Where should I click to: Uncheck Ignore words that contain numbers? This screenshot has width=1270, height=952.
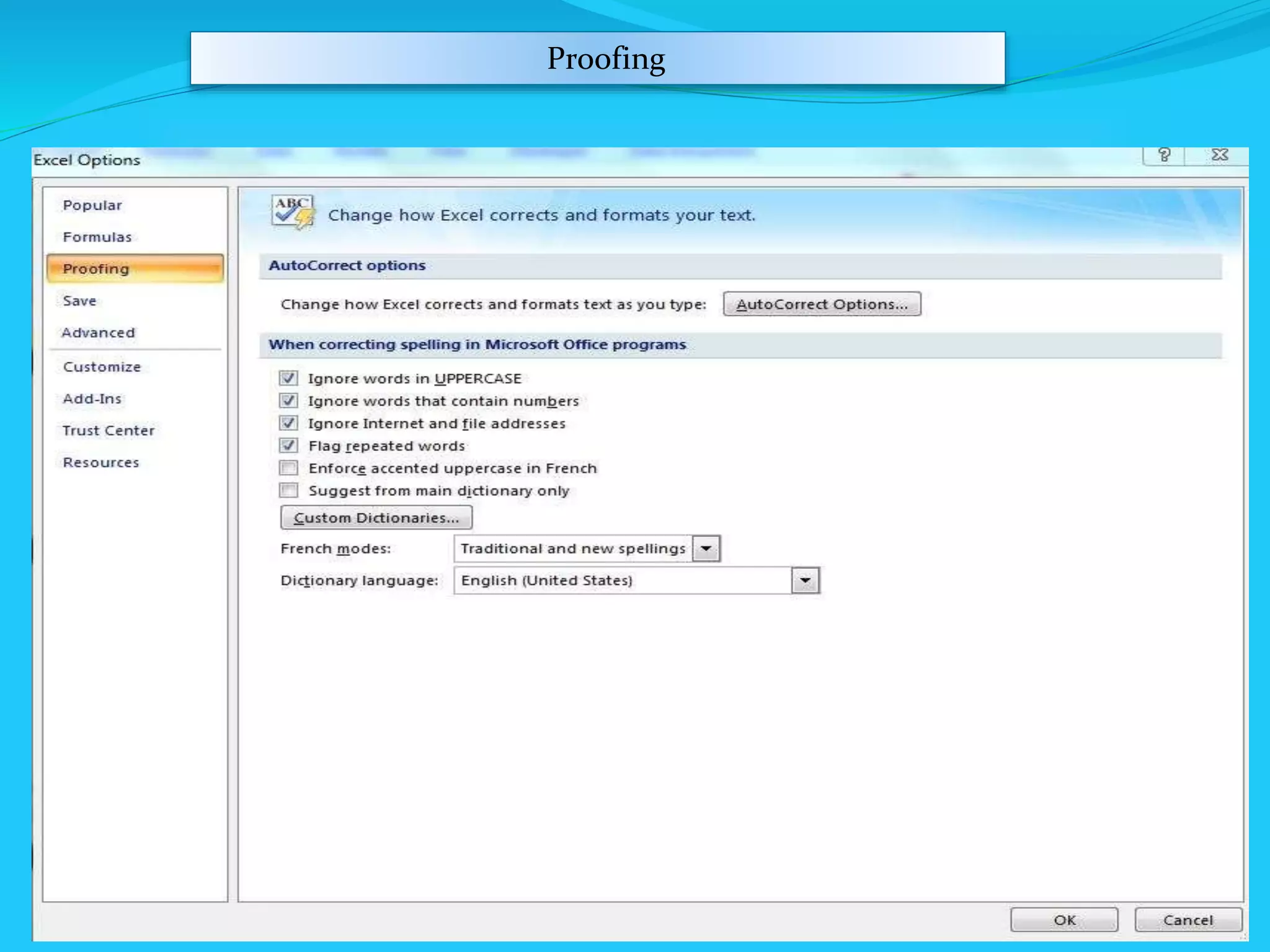pos(288,401)
